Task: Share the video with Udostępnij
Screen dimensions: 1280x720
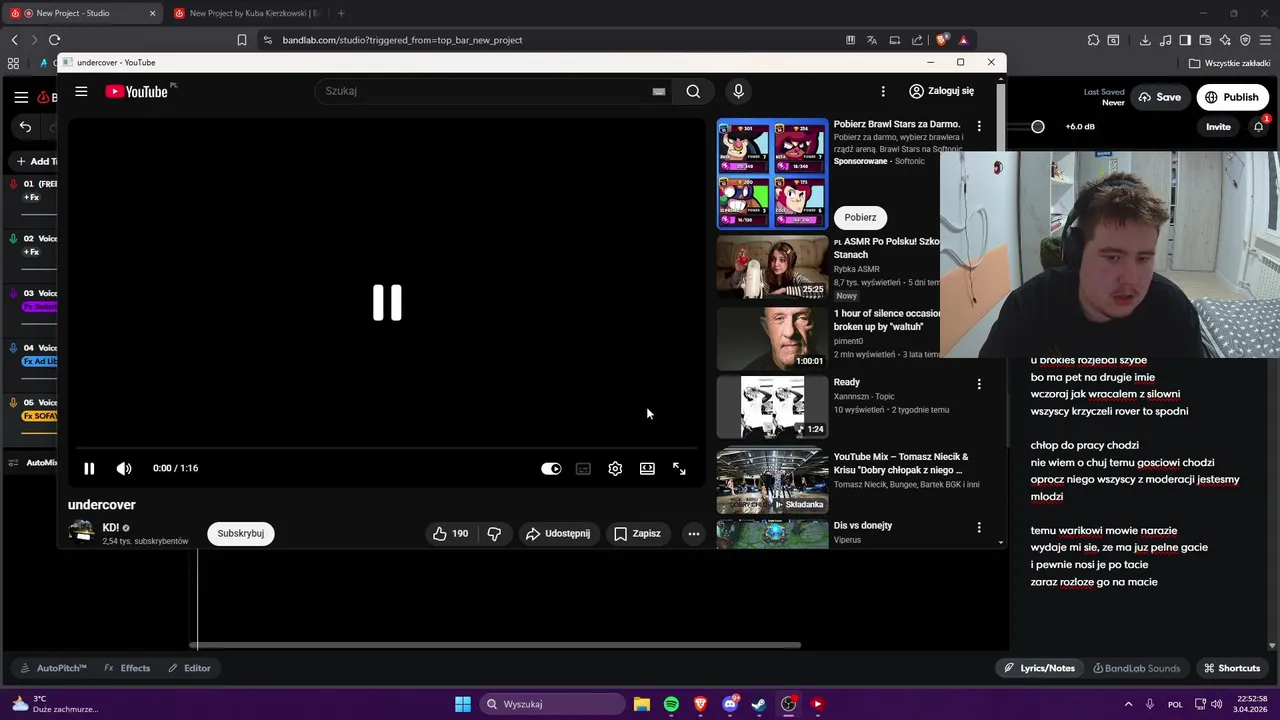Action: point(559,533)
